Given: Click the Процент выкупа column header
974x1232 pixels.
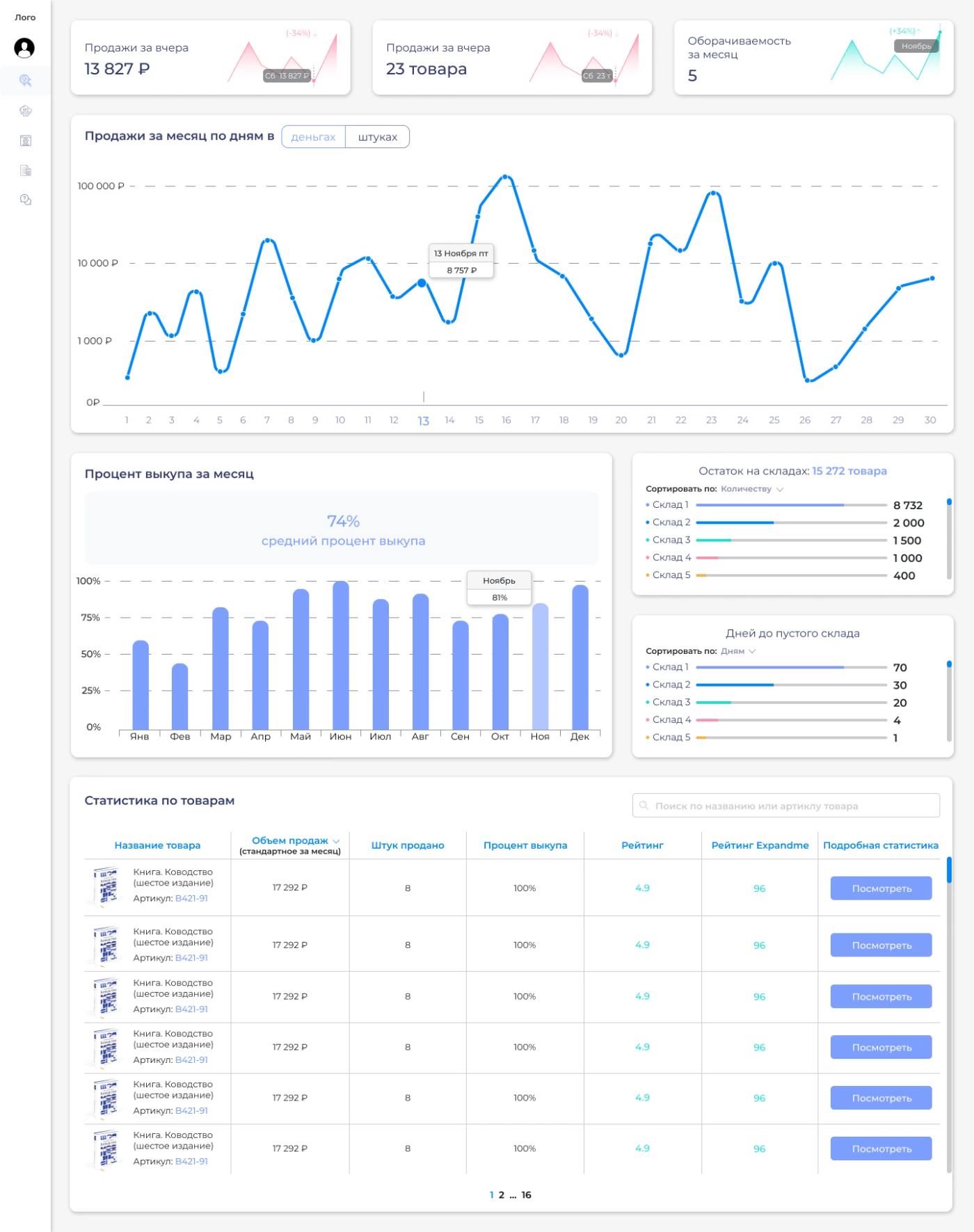Looking at the screenshot, I should click(x=525, y=845).
